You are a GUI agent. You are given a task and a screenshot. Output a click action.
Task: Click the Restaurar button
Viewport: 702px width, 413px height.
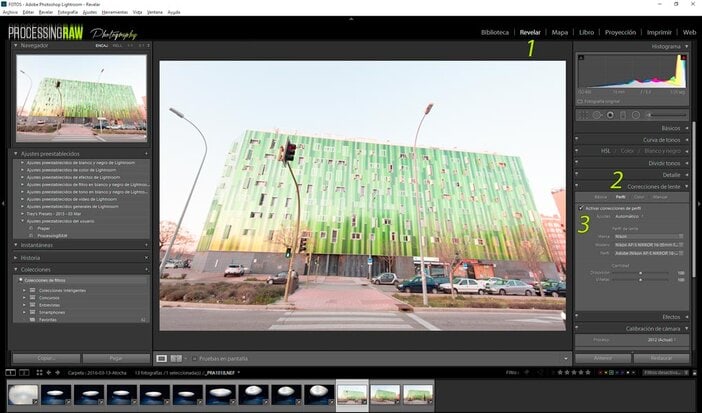pos(660,357)
